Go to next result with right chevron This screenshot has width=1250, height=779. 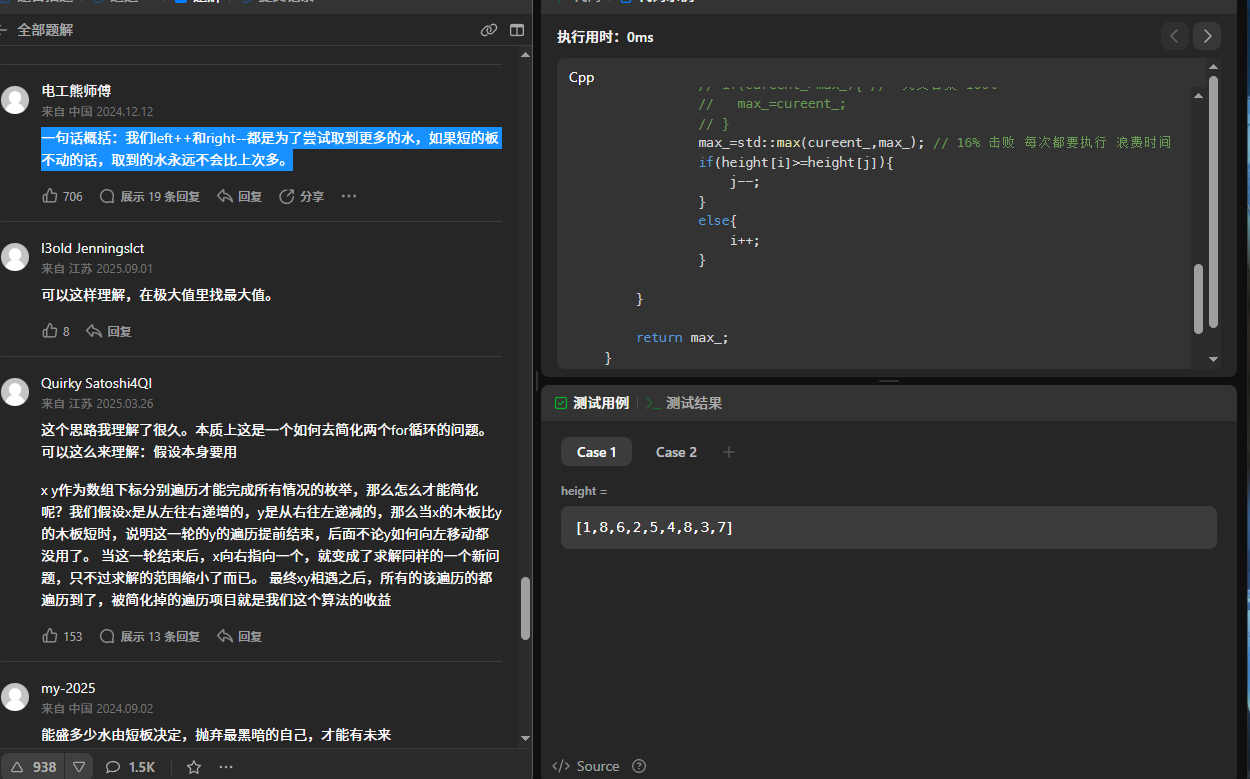[x=1207, y=36]
